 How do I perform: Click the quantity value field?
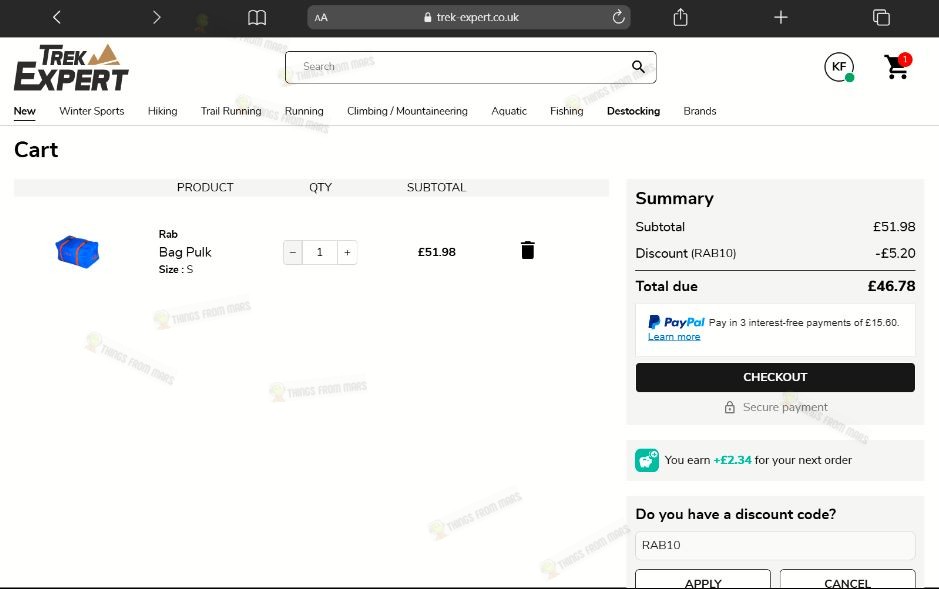pyautogui.click(x=320, y=253)
